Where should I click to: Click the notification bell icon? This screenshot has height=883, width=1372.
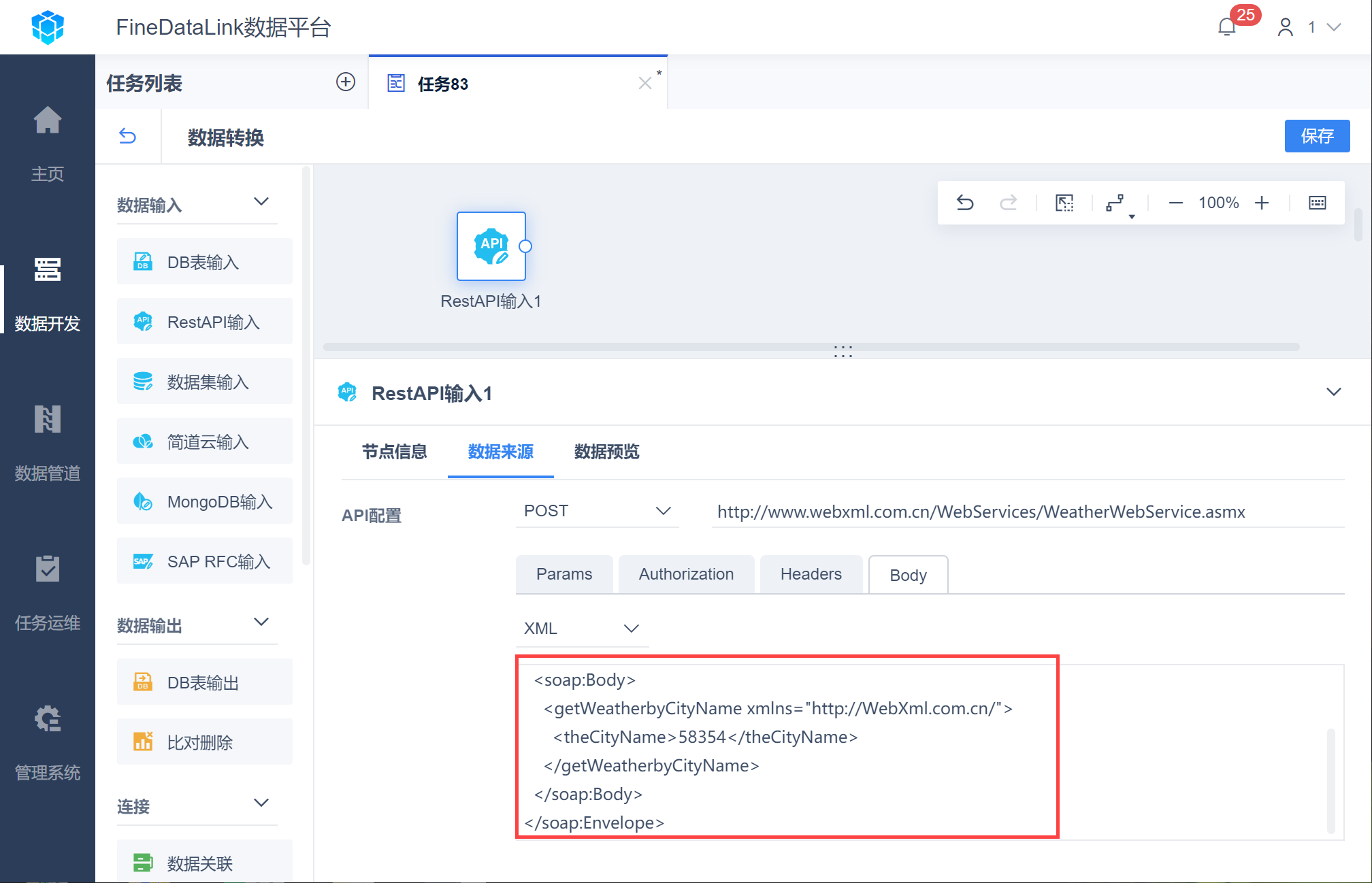coord(1227,27)
